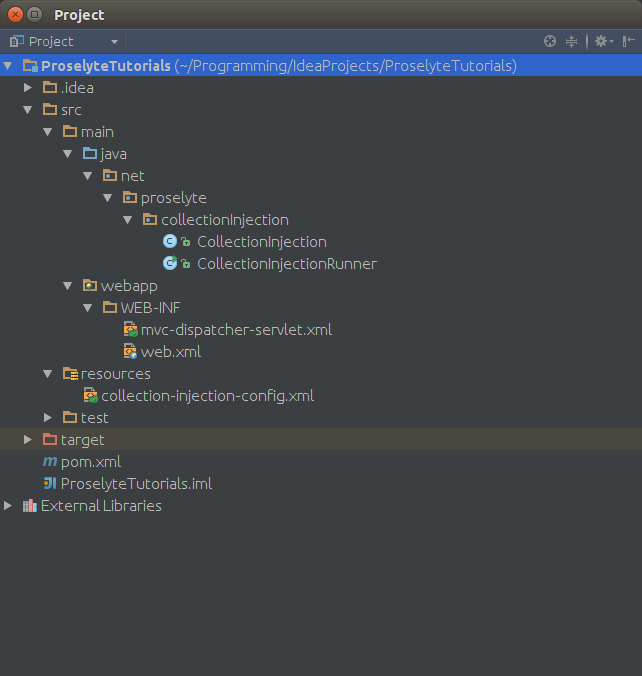
Task: Close the Project window
Action: click(15, 14)
